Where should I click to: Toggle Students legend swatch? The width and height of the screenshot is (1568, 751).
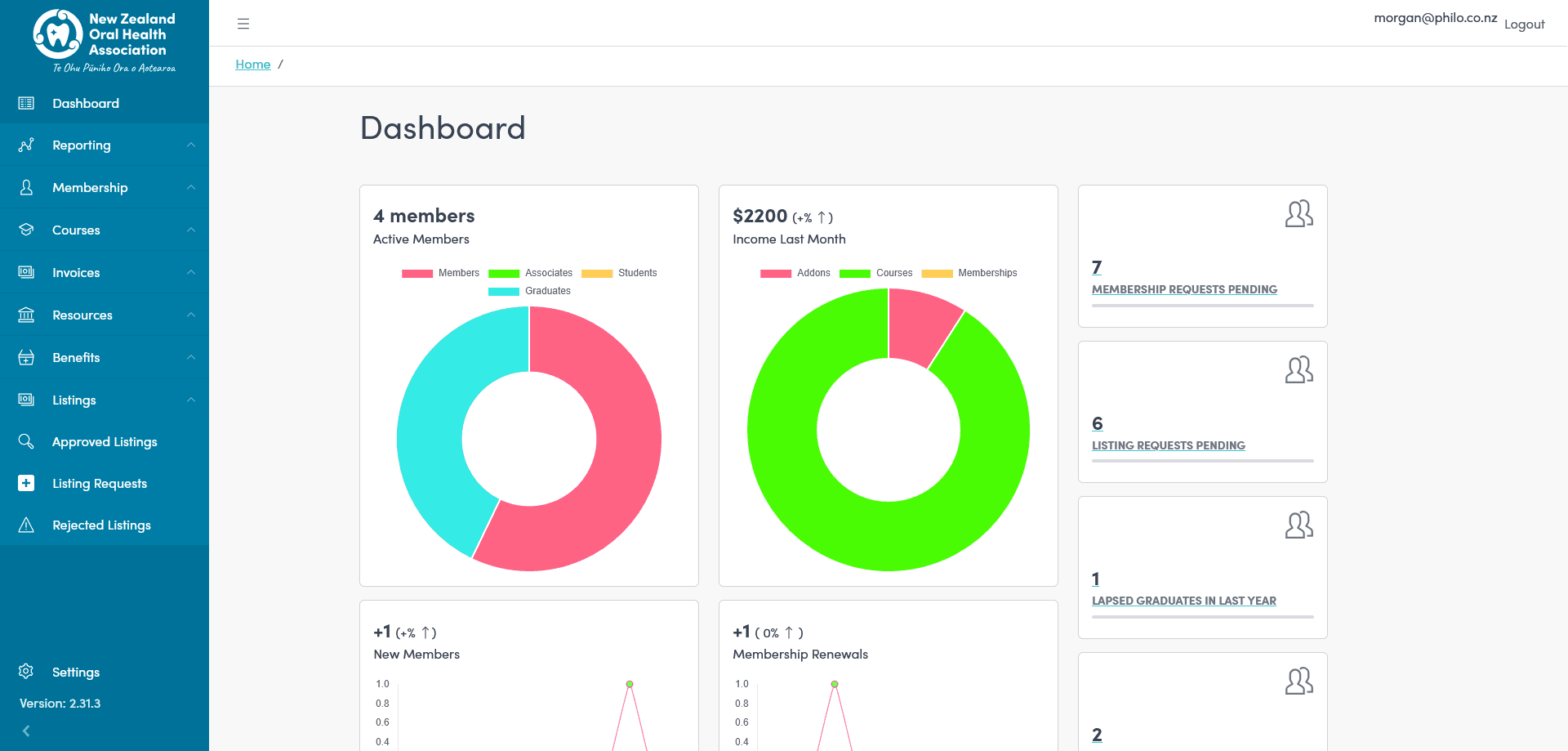597,274
